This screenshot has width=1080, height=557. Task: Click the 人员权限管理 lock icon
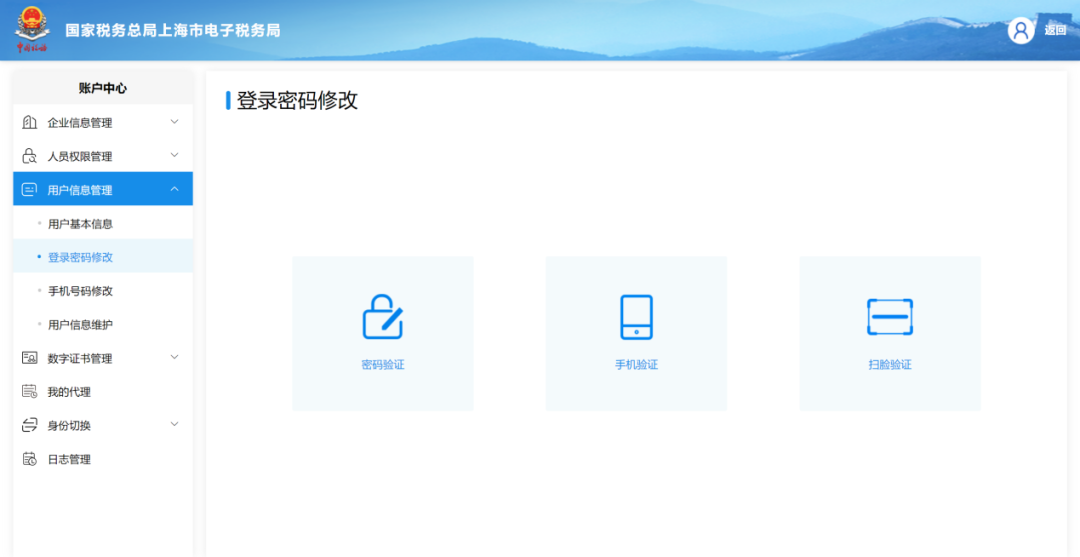click(30, 156)
